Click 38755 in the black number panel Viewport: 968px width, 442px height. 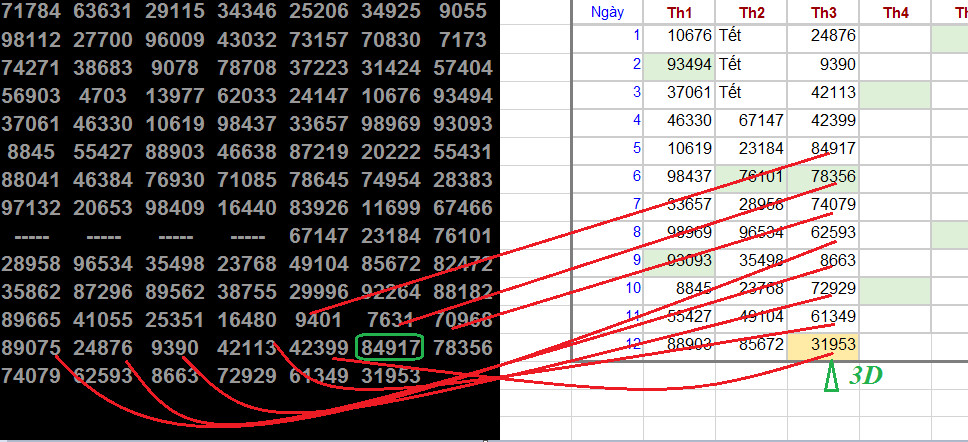(247, 292)
